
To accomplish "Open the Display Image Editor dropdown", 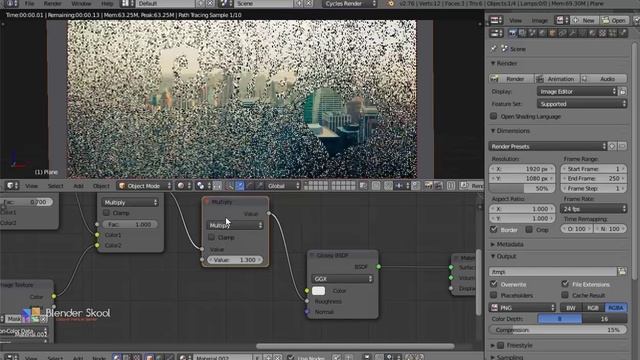I will (577, 91).
